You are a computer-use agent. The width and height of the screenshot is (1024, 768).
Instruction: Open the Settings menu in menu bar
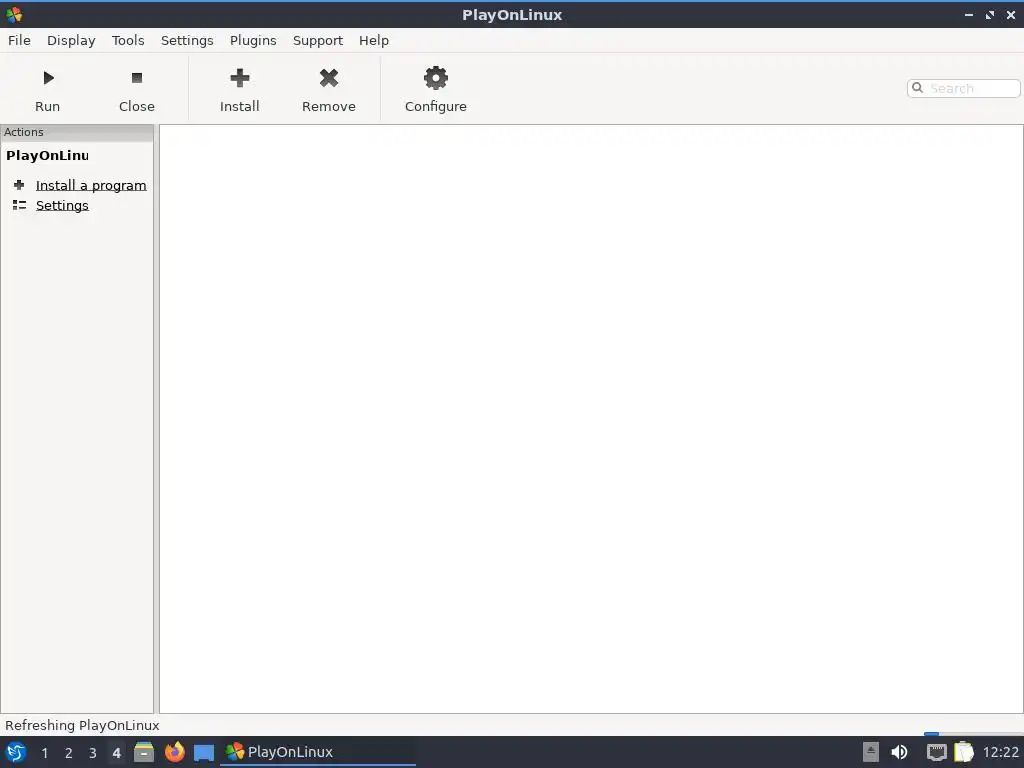tap(187, 40)
